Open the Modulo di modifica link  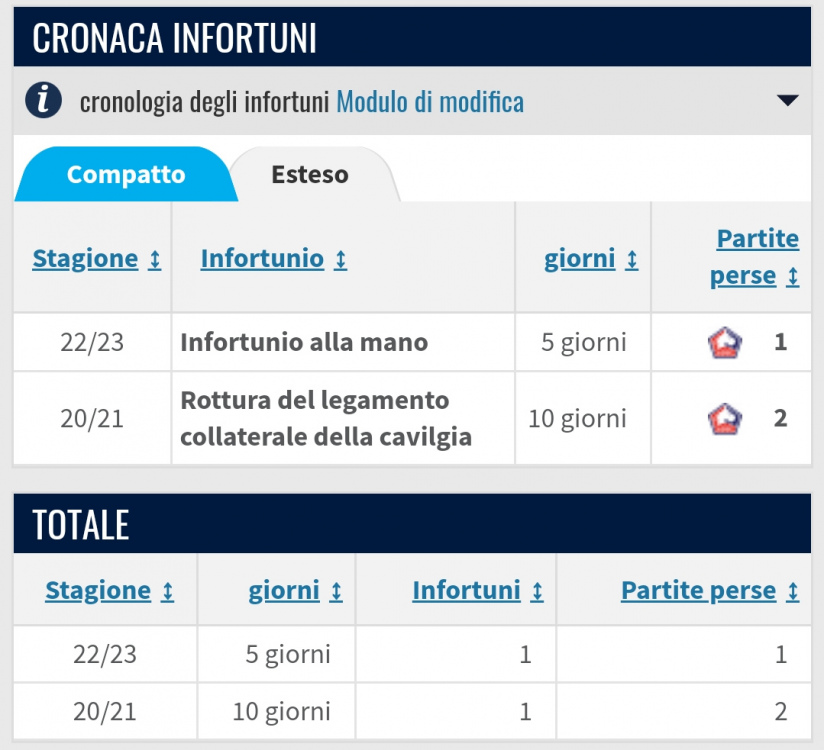430,101
